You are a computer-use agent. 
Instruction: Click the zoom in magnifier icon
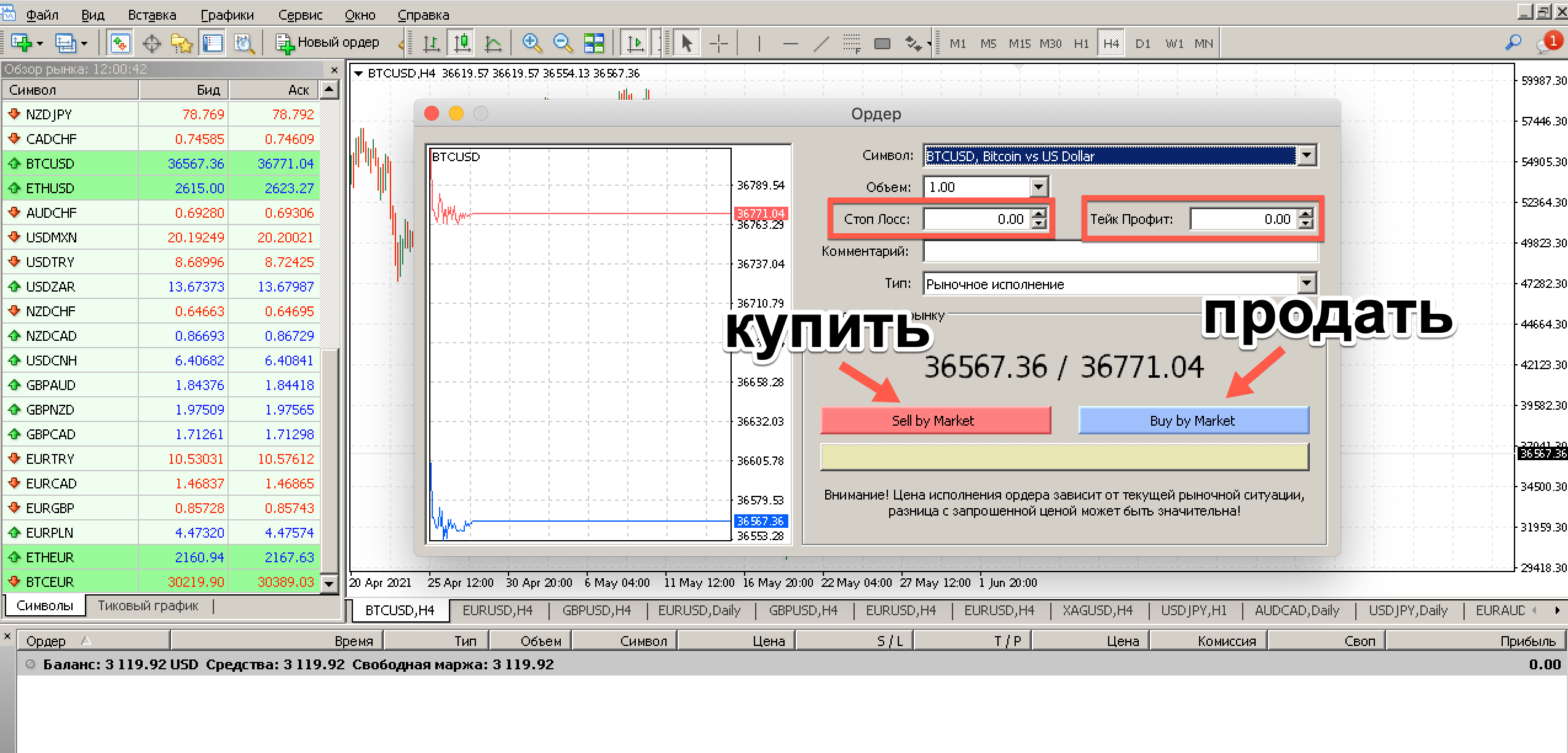[x=531, y=43]
